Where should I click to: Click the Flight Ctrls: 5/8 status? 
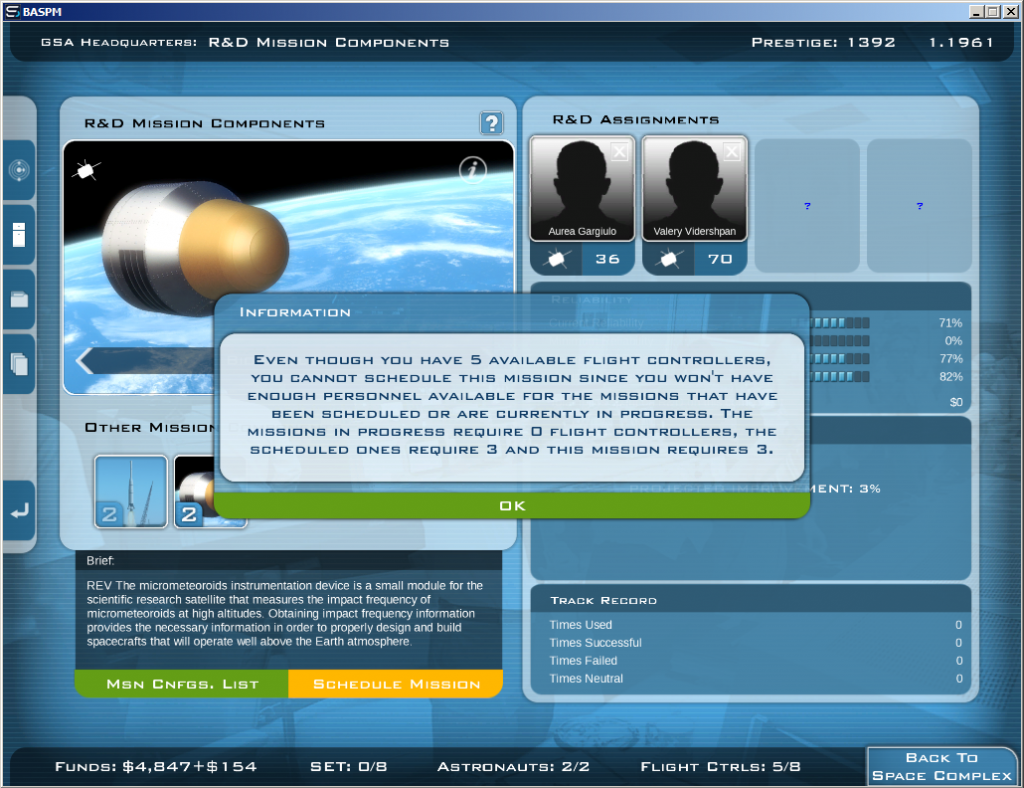720,766
